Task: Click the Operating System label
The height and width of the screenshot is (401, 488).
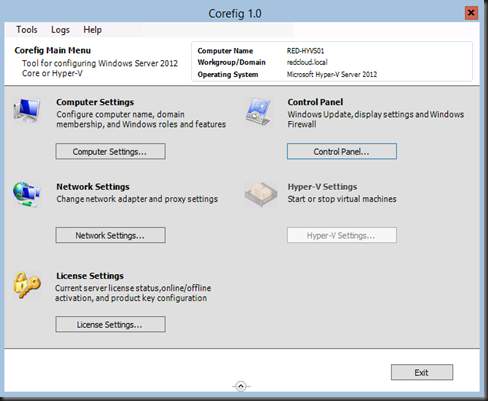Action: pos(228,74)
